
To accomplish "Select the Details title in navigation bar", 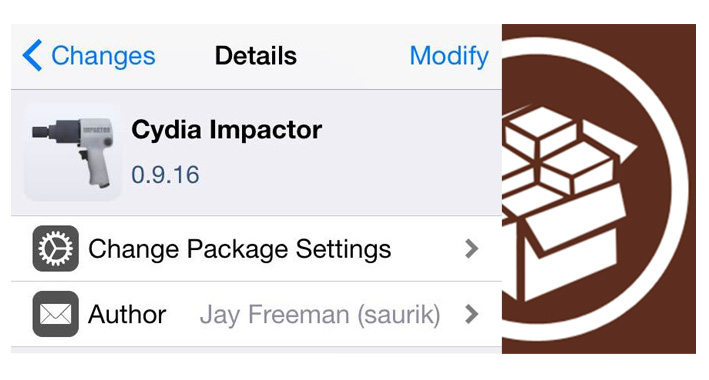I will coord(256,56).
